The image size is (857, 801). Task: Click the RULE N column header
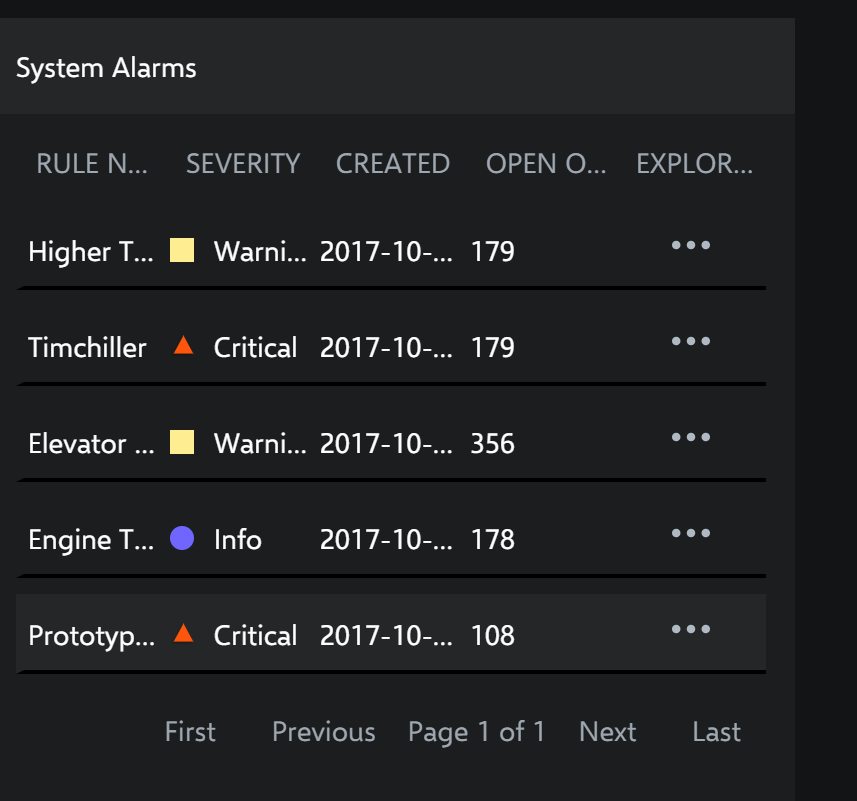(91, 163)
